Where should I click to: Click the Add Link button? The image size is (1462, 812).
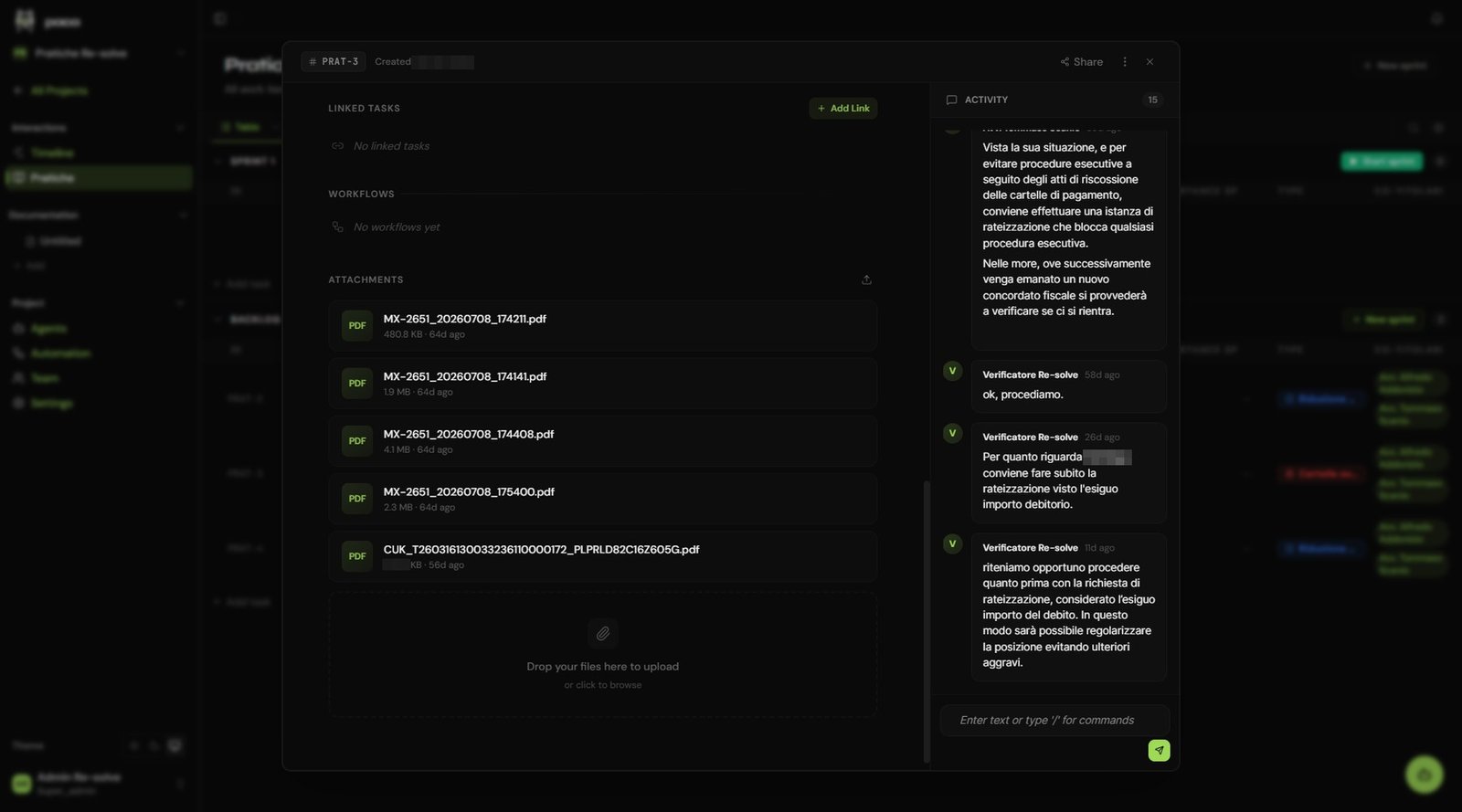click(x=843, y=109)
